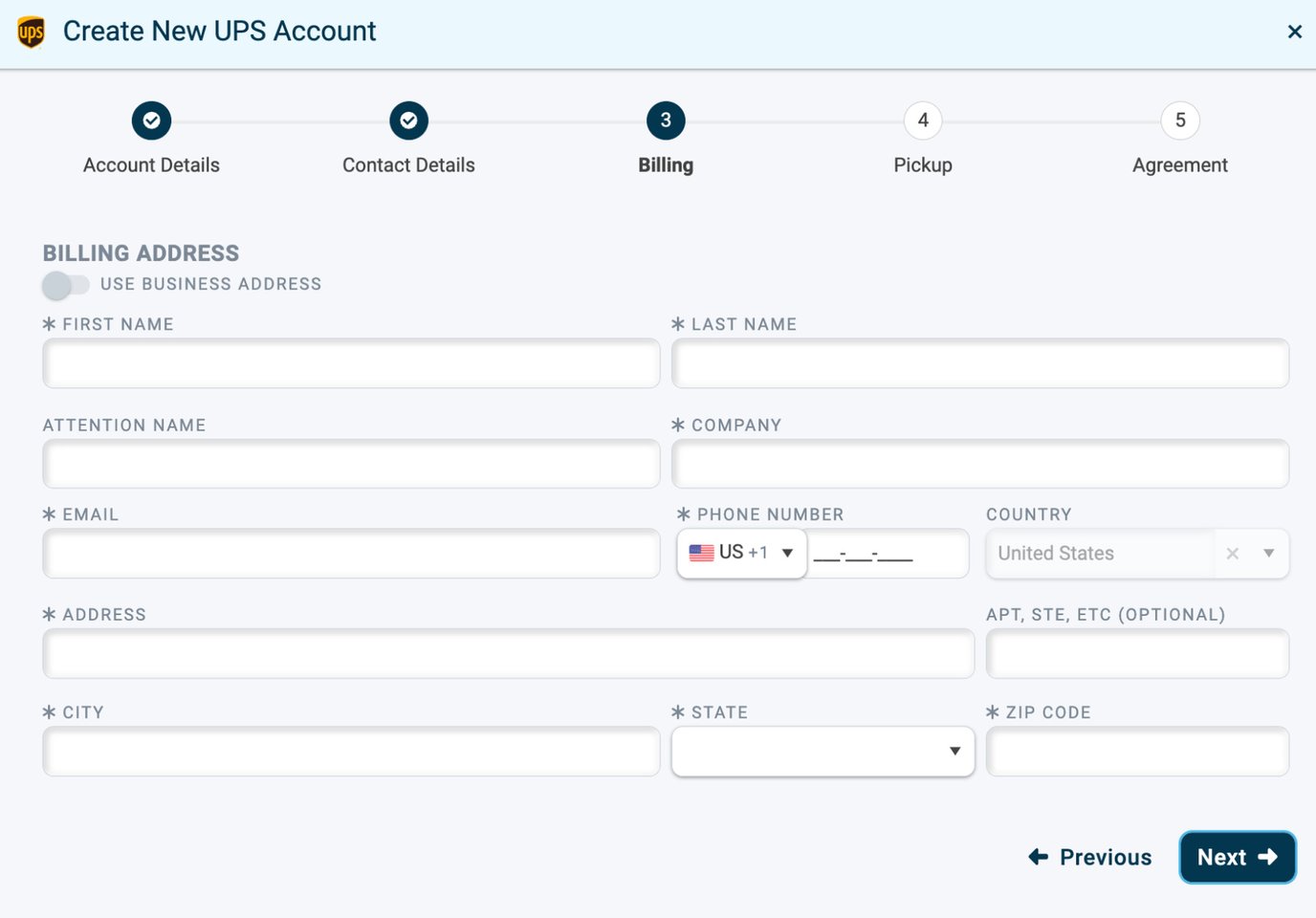1316x918 pixels.
Task: Select the Billing step circle icon
Action: [666, 120]
